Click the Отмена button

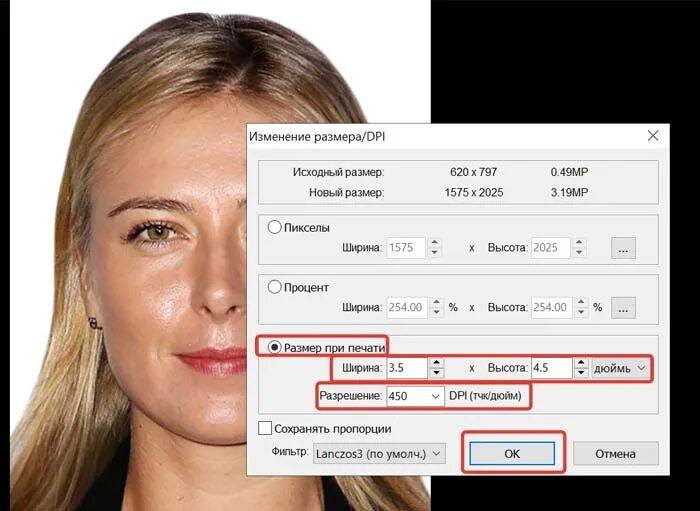point(615,453)
